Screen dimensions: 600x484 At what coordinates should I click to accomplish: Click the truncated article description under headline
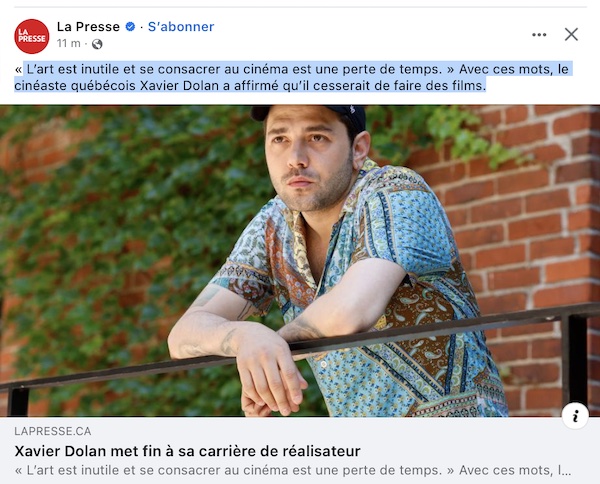coord(293,470)
